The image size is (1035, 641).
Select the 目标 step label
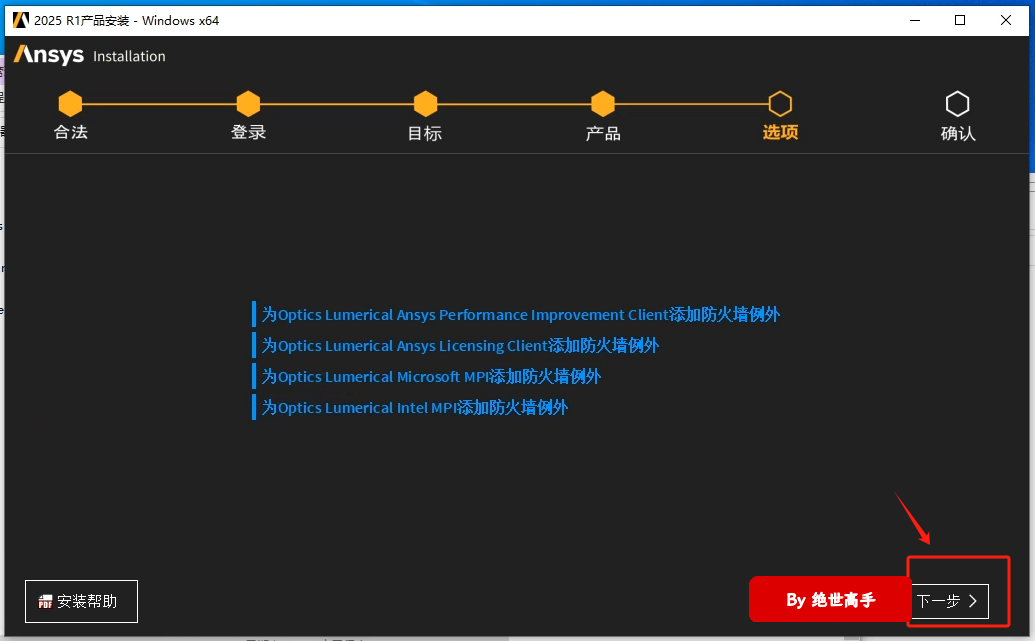(x=425, y=133)
